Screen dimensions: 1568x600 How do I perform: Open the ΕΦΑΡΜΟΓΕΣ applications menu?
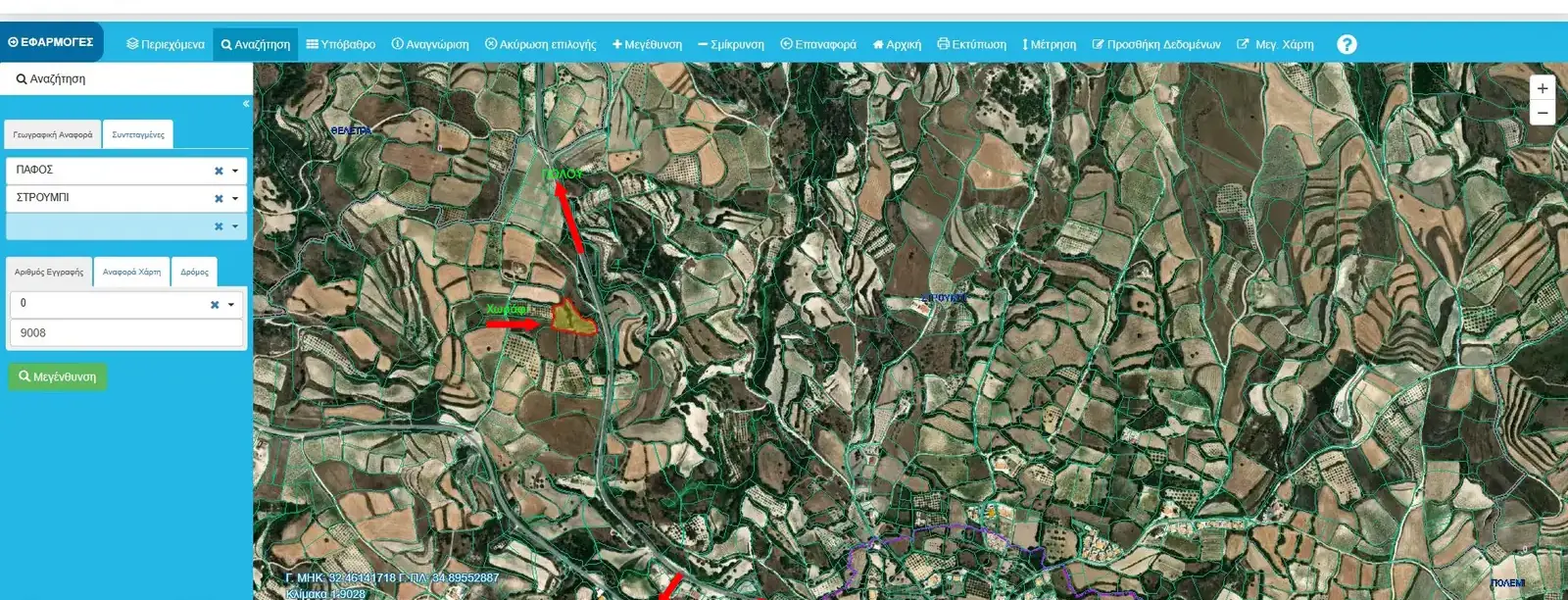[x=51, y=42]
